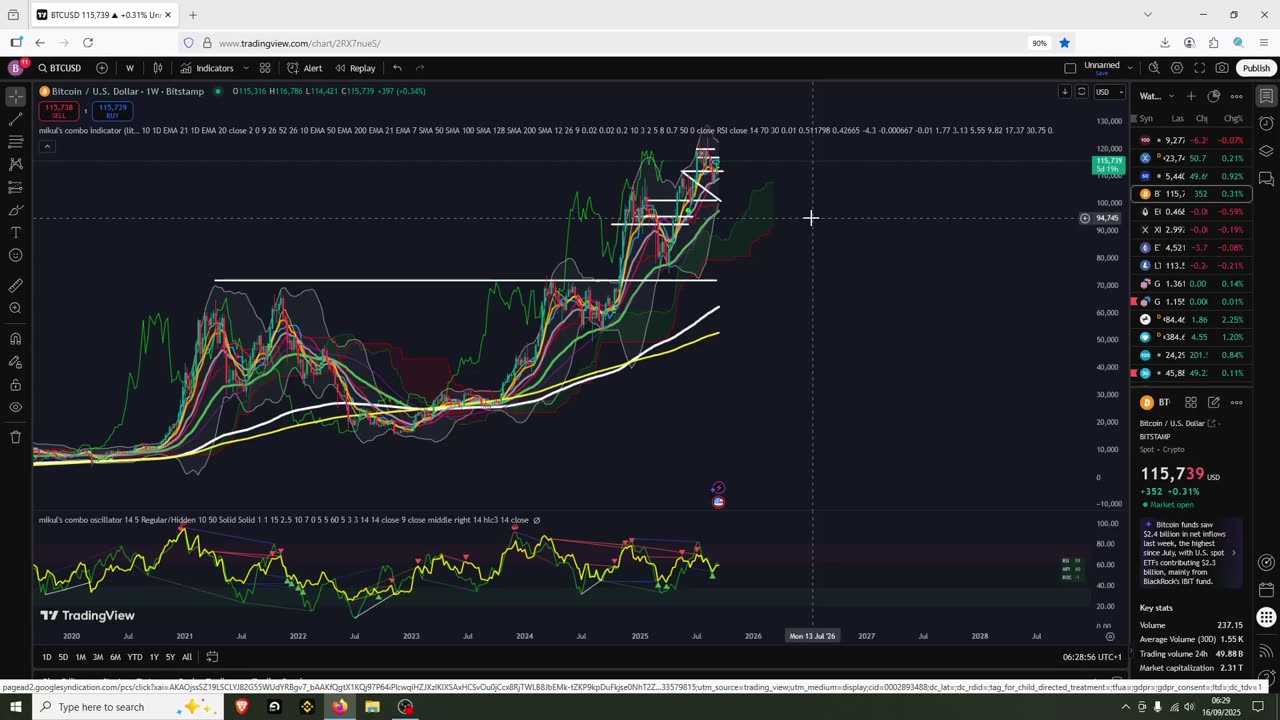Toggle magnet mode in drawing toolbar
This screenshot has height=720, width=1280.
[x=15, y=338]
